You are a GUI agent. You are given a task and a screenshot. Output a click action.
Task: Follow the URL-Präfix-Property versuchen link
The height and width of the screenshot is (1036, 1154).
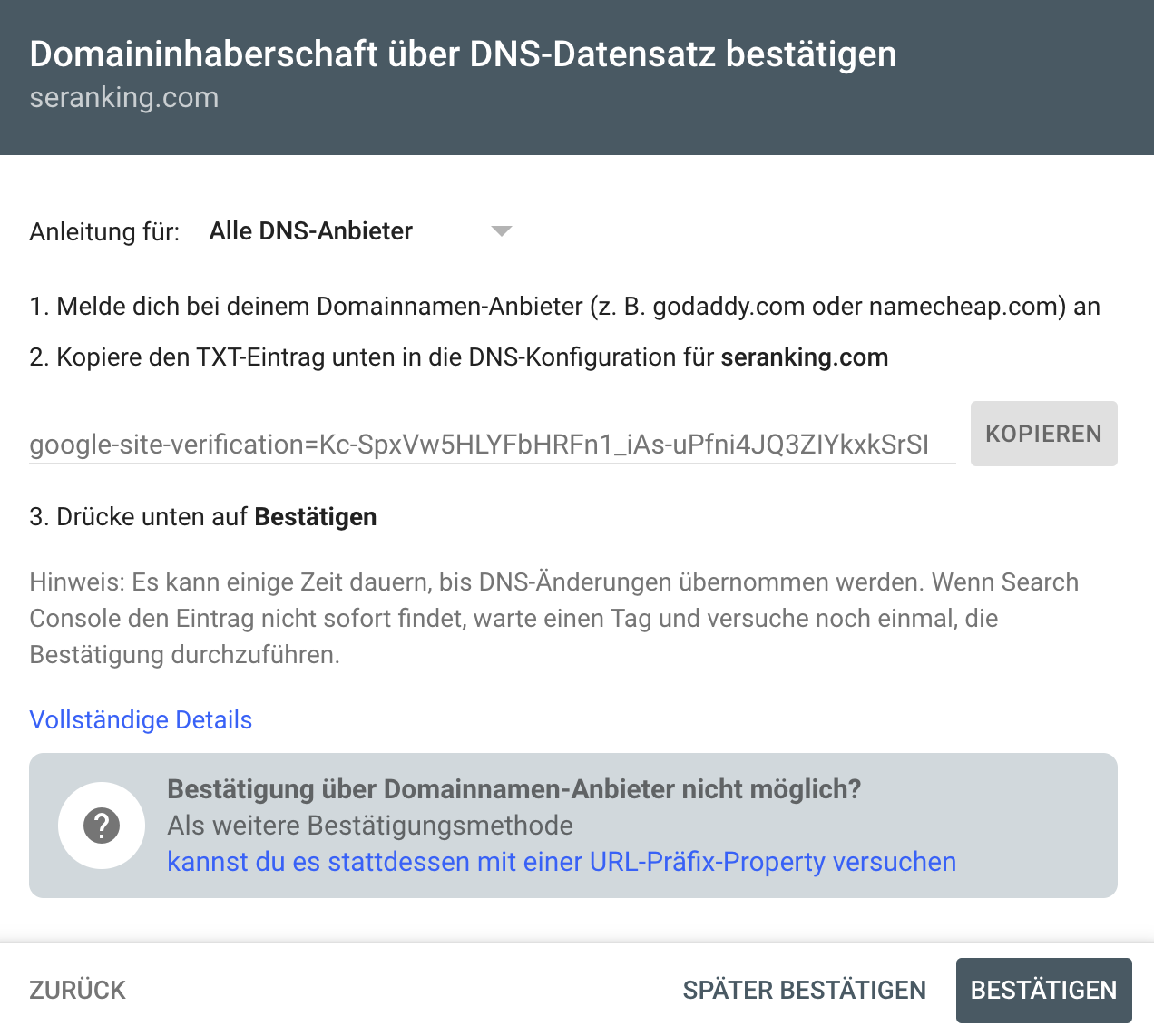[x=562, y=862]
